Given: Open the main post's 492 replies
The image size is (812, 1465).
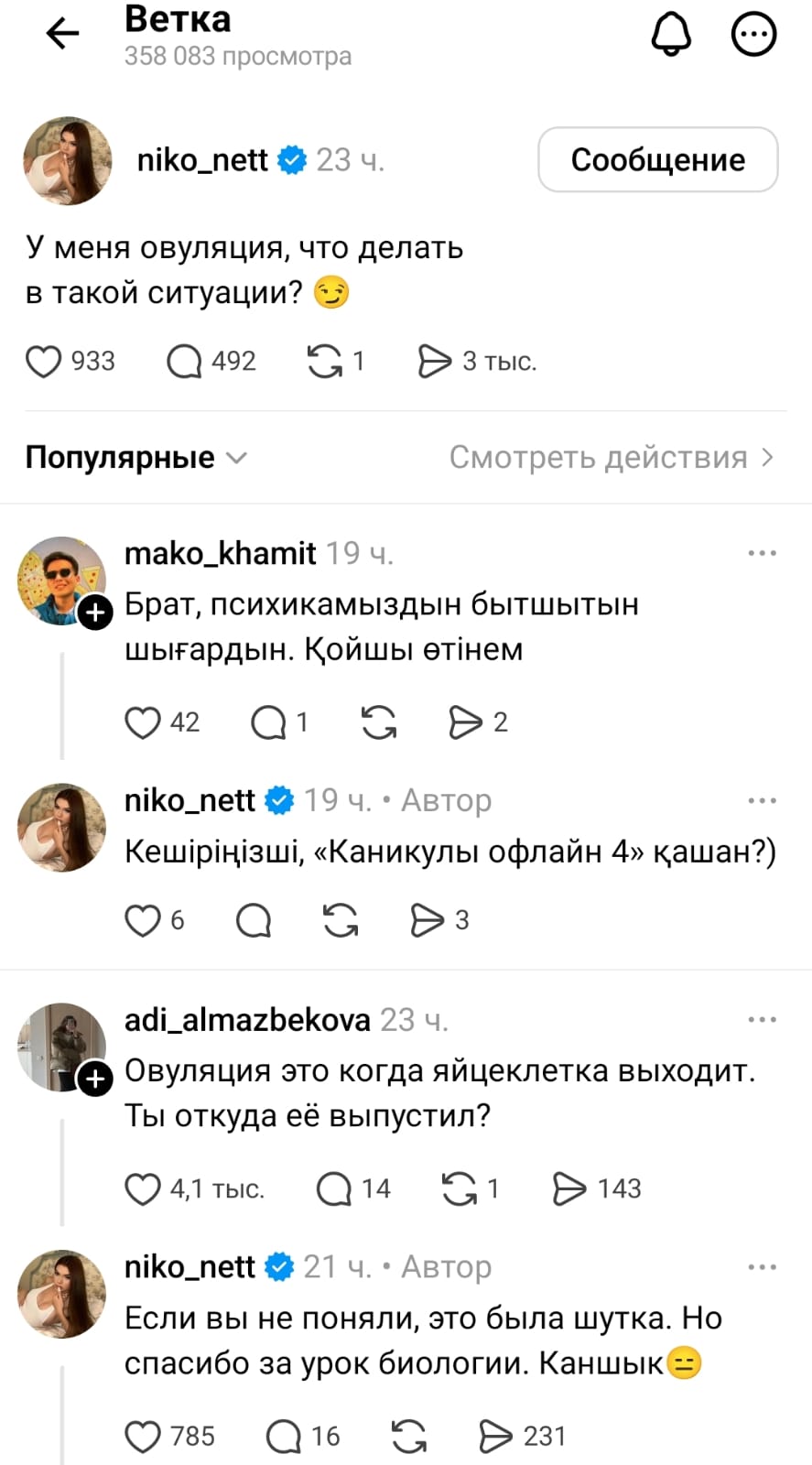Looking at the screenshot, I should (x=184, y=362).
